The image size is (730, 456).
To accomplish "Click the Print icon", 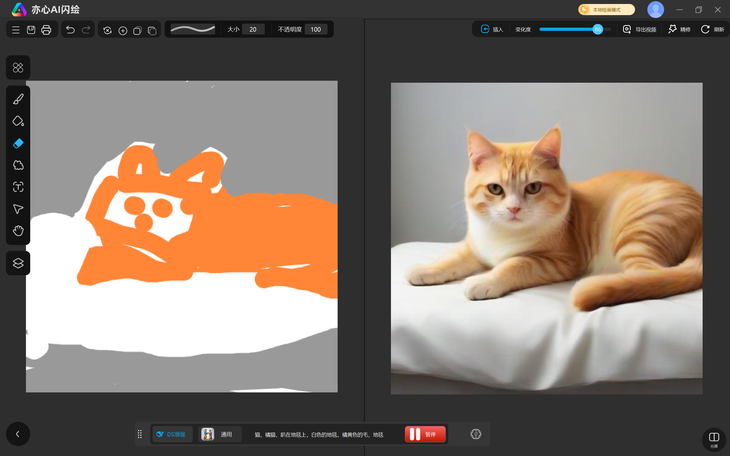I will coord(46,30).
